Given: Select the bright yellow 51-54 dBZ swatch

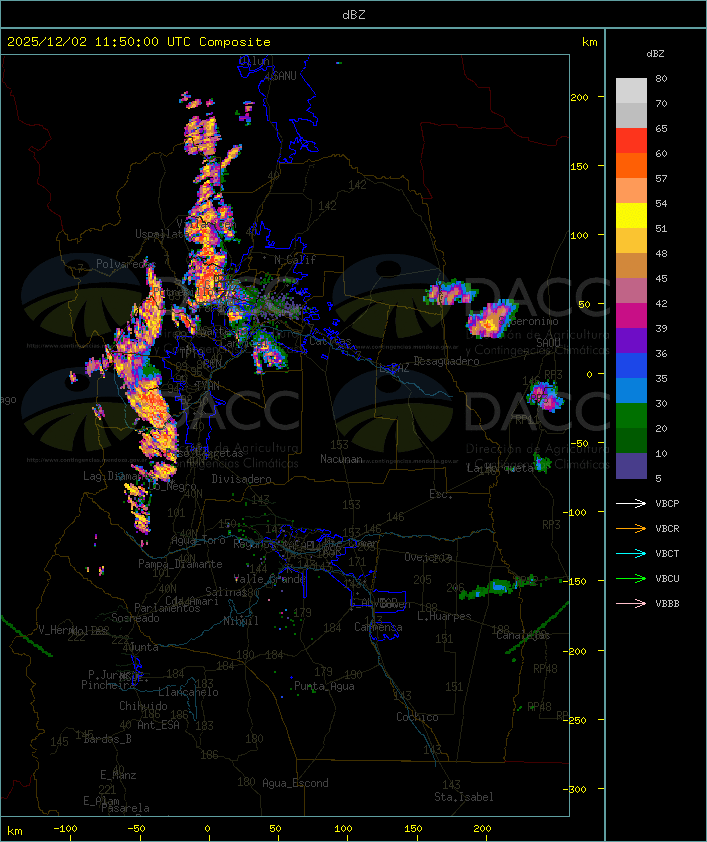Looking at the screenshot, I should pyautogui.click(x=631, y=215).
